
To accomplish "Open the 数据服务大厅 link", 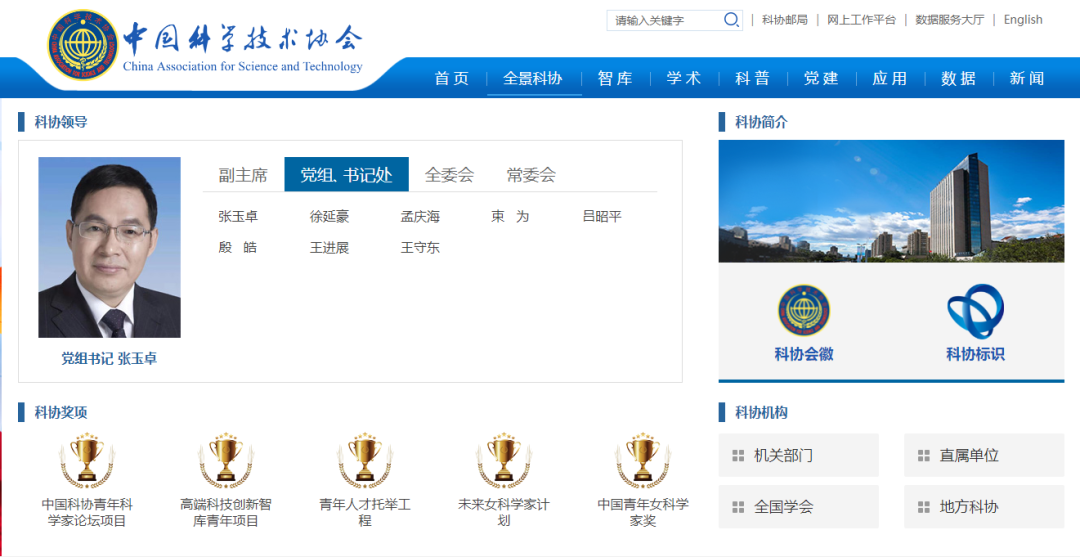I will point(950,20).
